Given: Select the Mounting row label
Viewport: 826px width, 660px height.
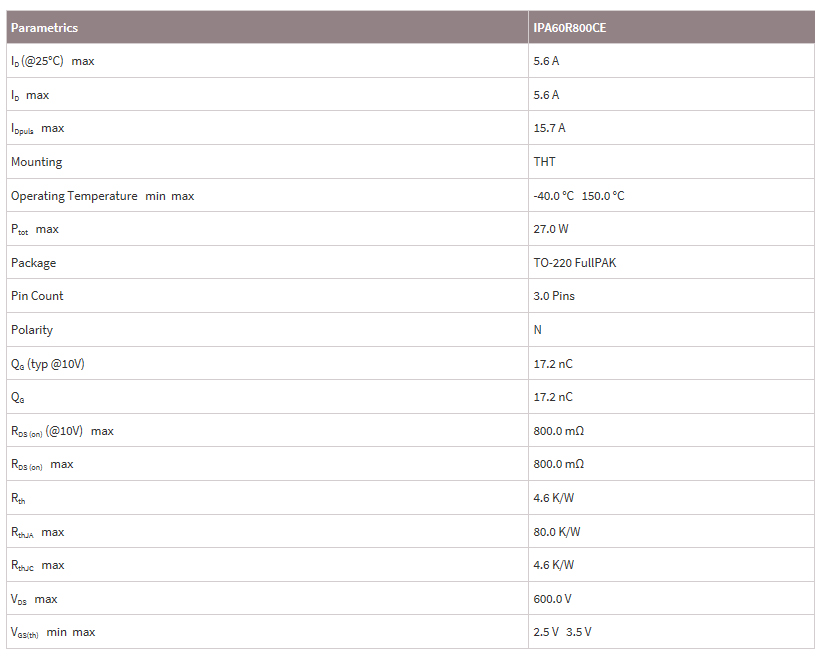Looking at the screenshot, I should coord(36,162).
